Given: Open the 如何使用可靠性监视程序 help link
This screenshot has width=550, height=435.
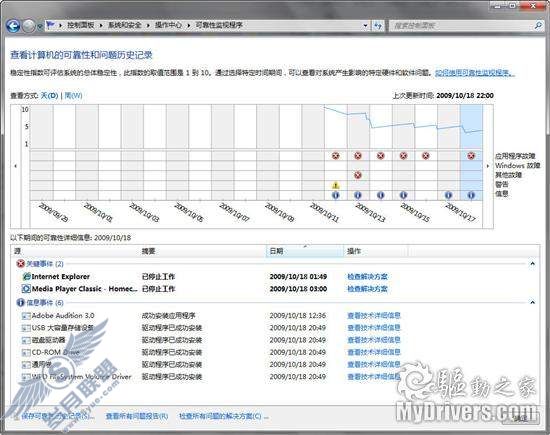Looking at the screenshot, I should [475, 73].
